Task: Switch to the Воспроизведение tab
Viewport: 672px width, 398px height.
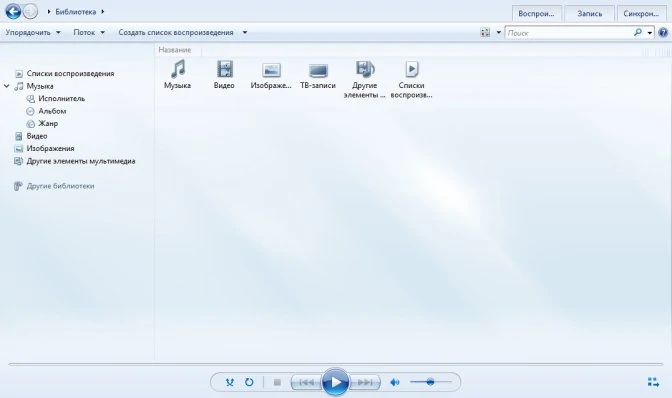Action: [x=536, y=14]
